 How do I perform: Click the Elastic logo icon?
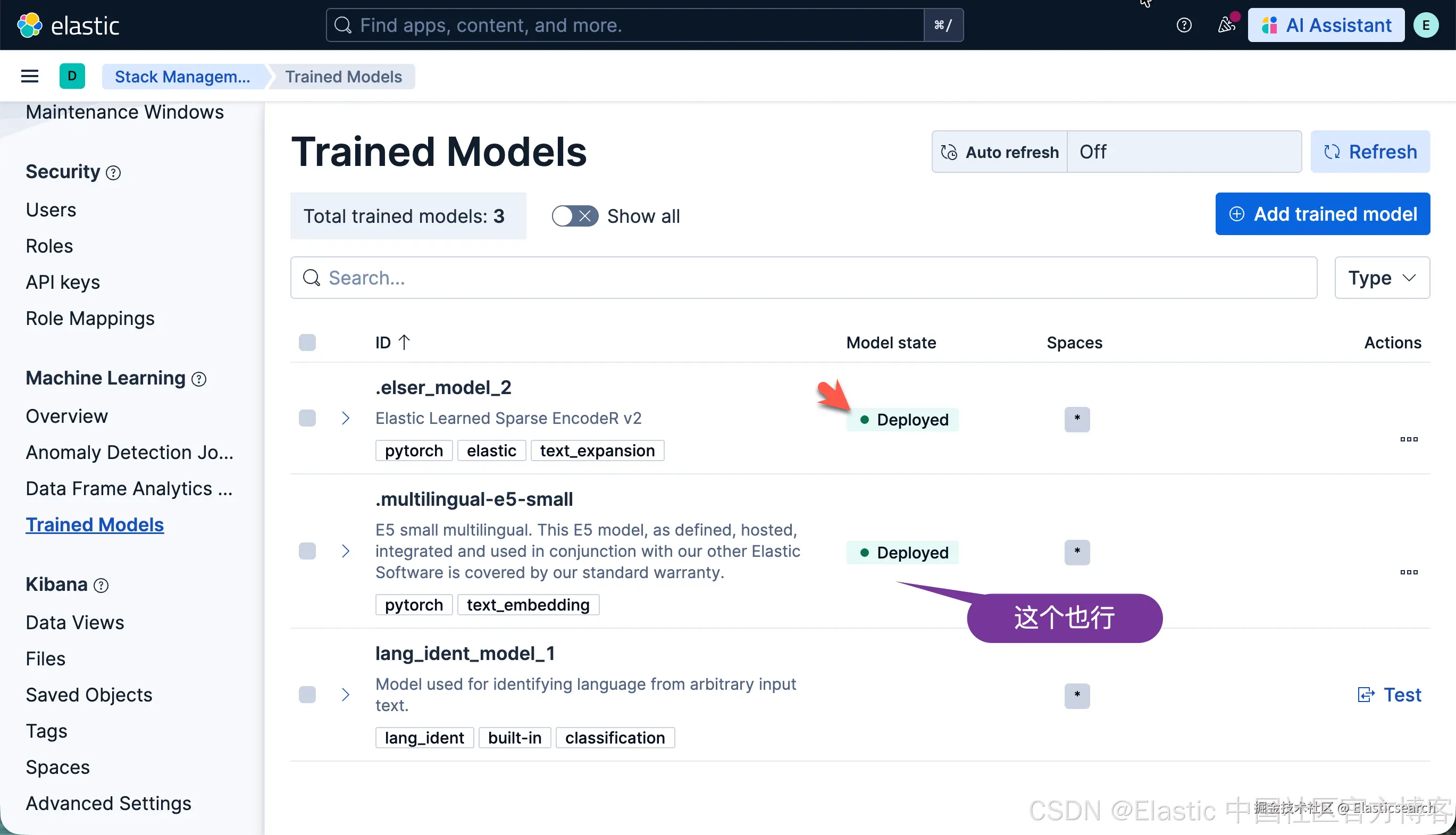pos(30,25)
